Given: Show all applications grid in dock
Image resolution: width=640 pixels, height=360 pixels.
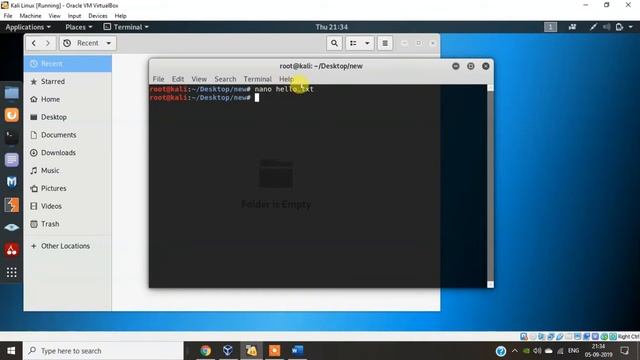Looking at the screenshot, I should [11, 272].
